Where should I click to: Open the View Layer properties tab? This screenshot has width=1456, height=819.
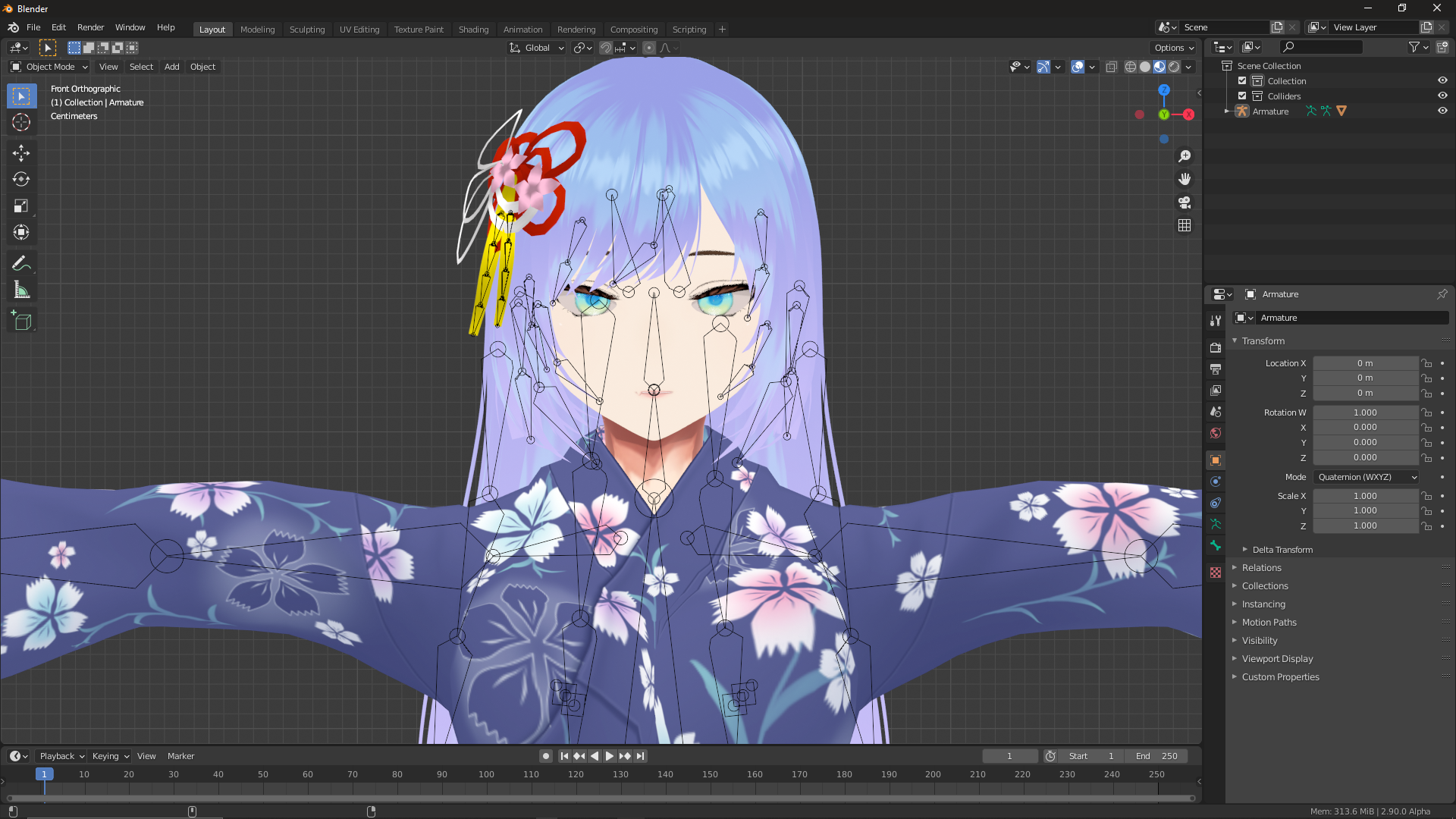coord(1216,391)
